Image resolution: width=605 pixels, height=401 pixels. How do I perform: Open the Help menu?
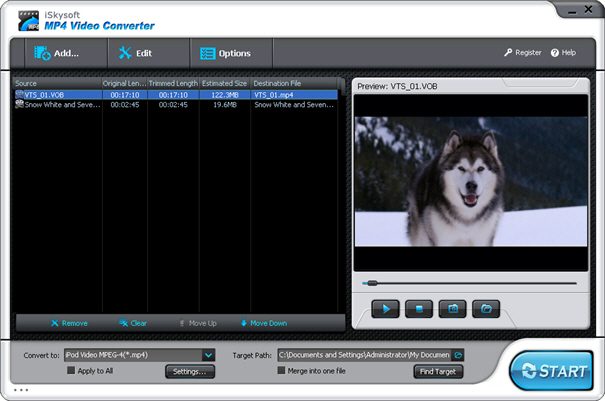click(x=563, y=52)
